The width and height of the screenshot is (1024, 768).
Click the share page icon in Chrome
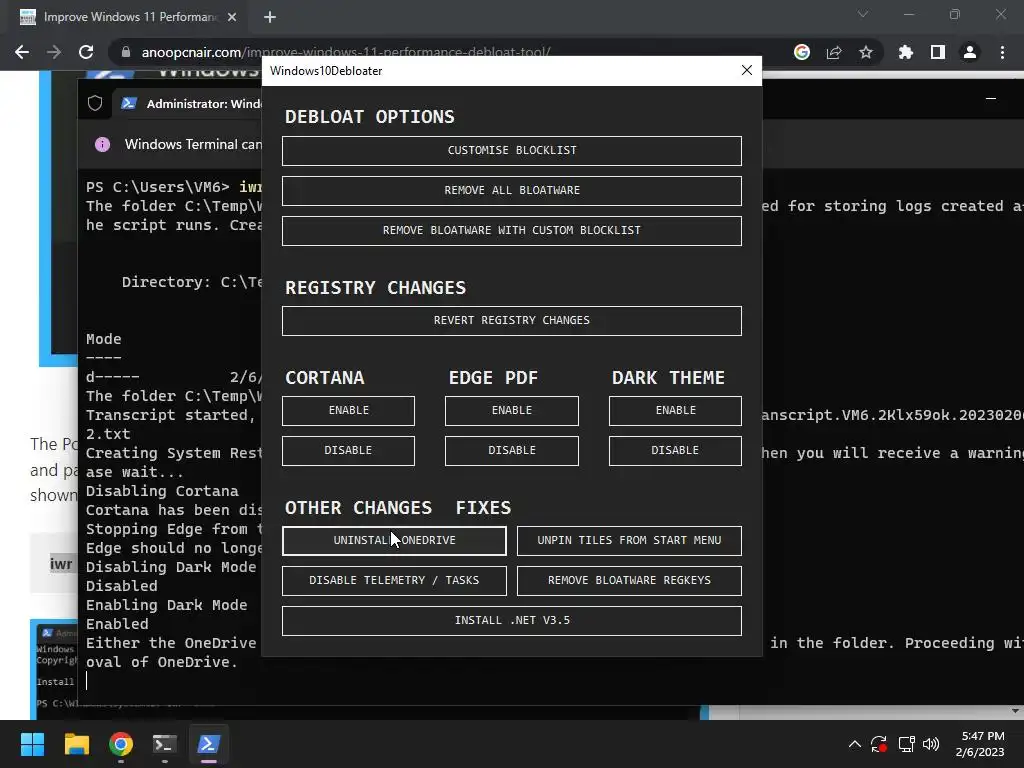[834, 52]
